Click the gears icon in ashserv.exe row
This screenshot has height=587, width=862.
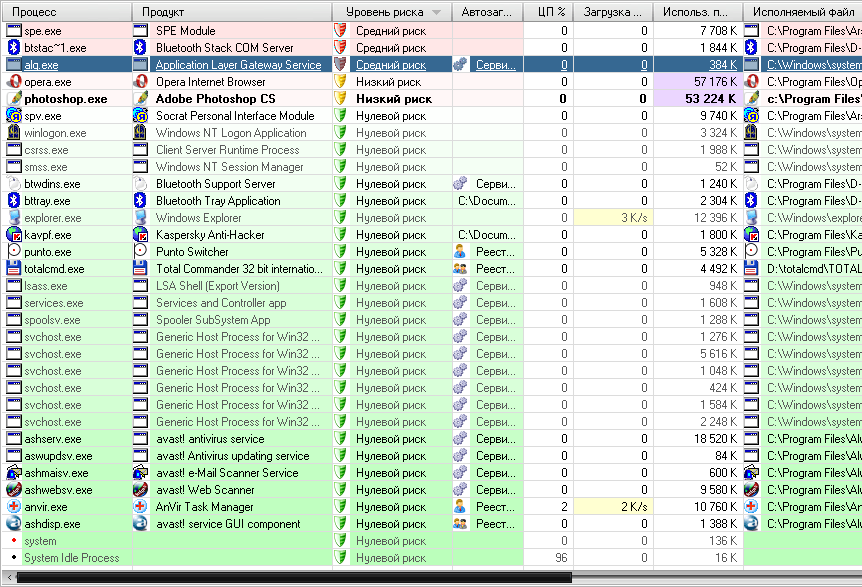pyautogui.click(x=460, y=439)
